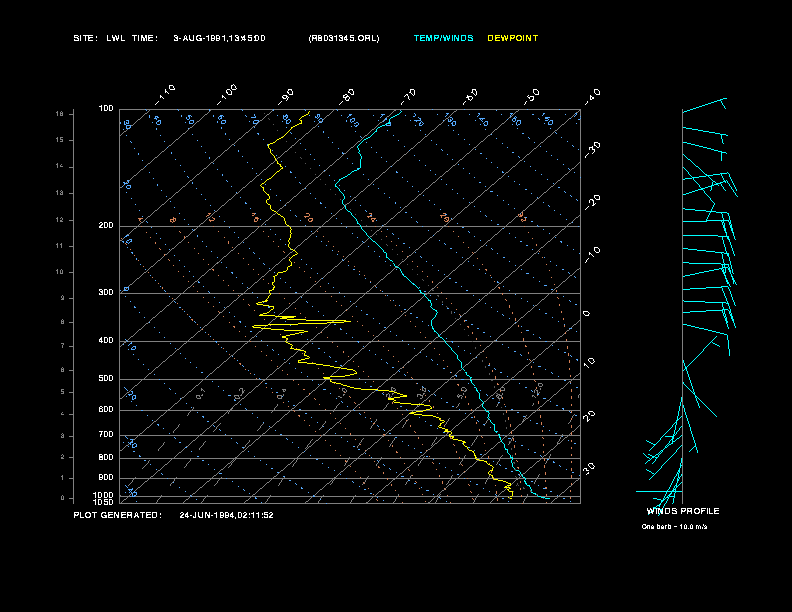Click the 'One barb = 10.0 m/s' note
The image size is (792, 612).
pyautogui.click(x=674, y=527)
